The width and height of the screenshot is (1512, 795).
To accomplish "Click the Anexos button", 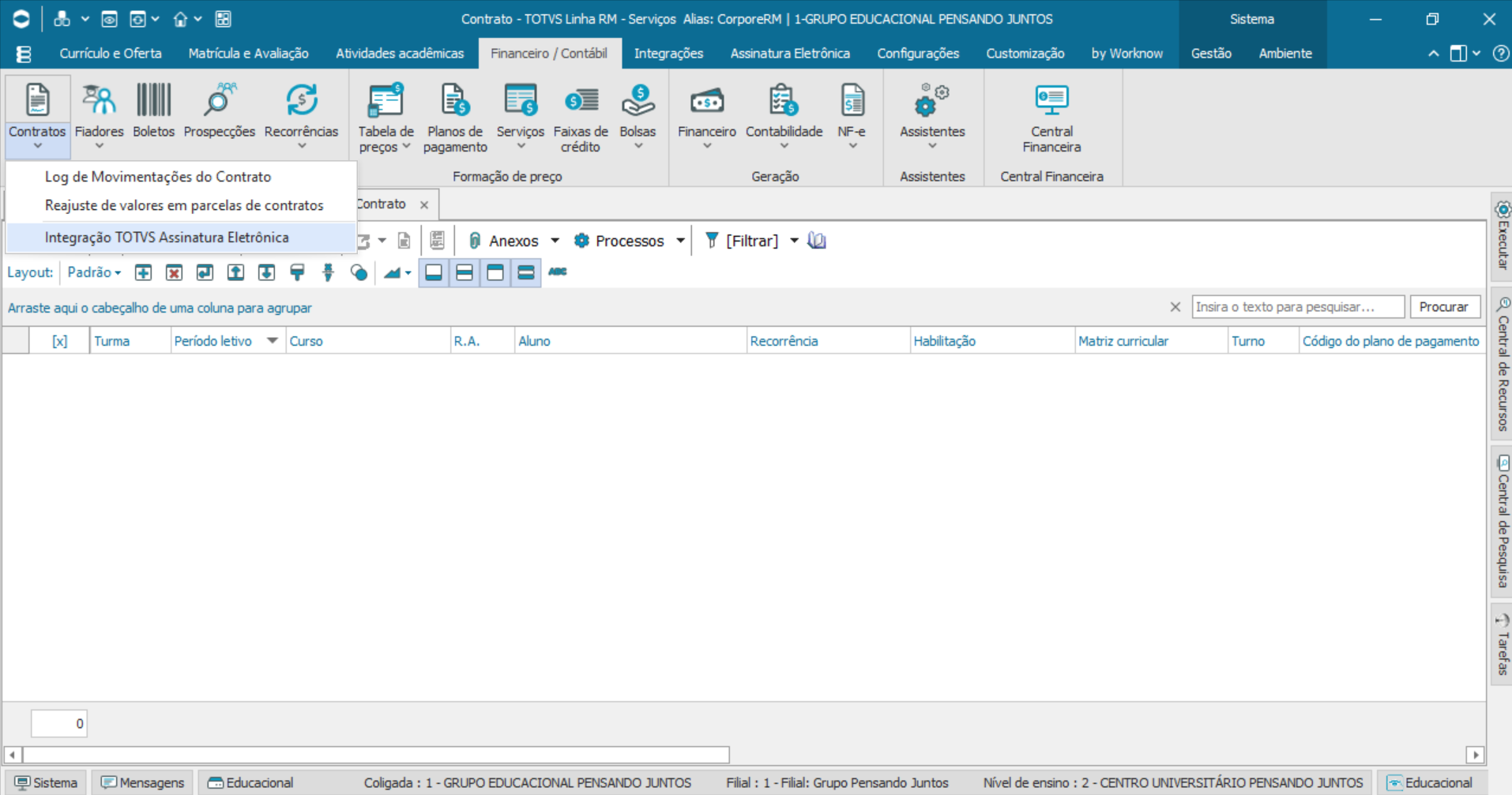I will tap(503, 241).
